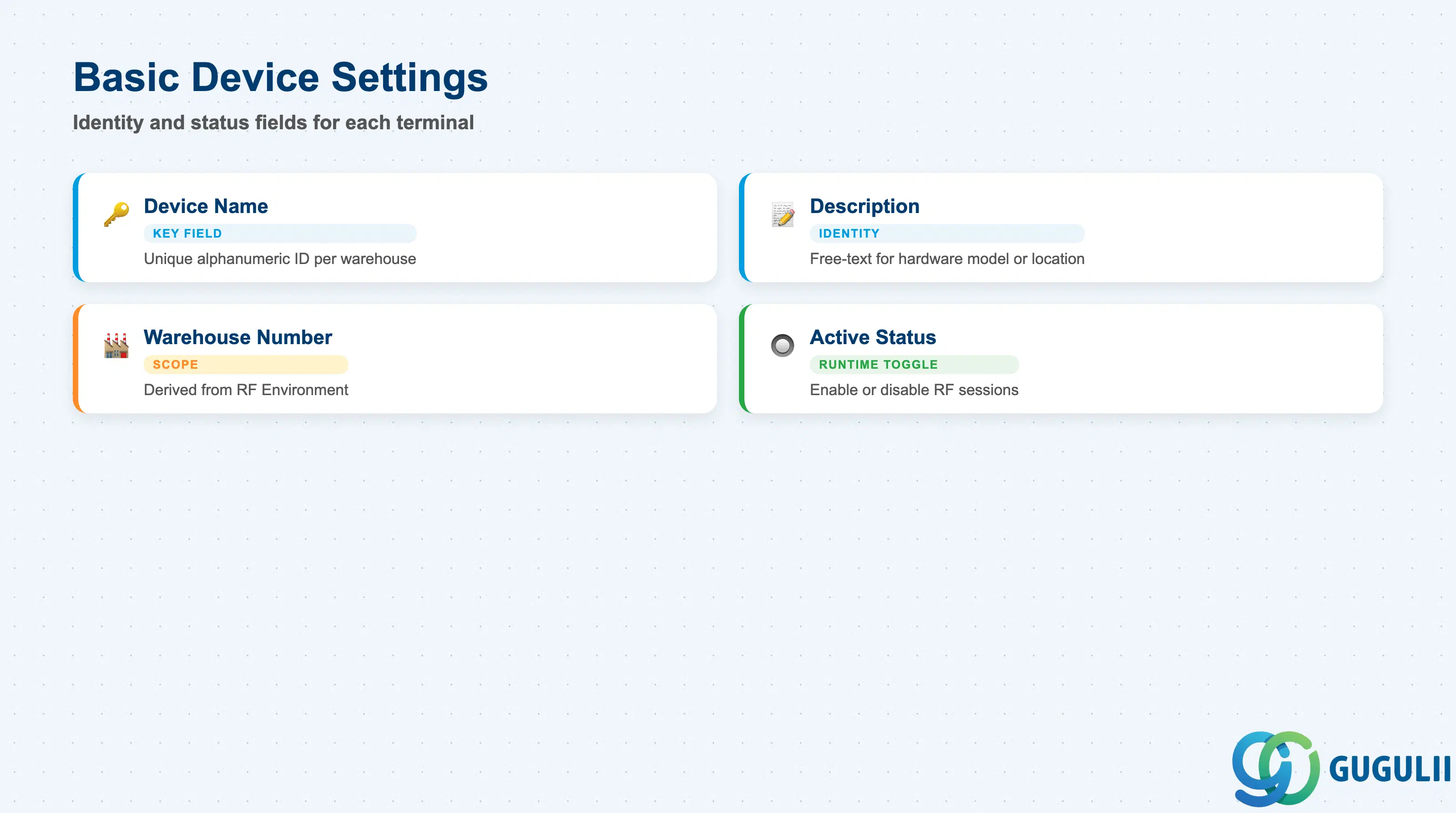The image size is (1456, 813).
Task: Click the Gugulii swirl logo icon
Action: (x=1276, y=768)
